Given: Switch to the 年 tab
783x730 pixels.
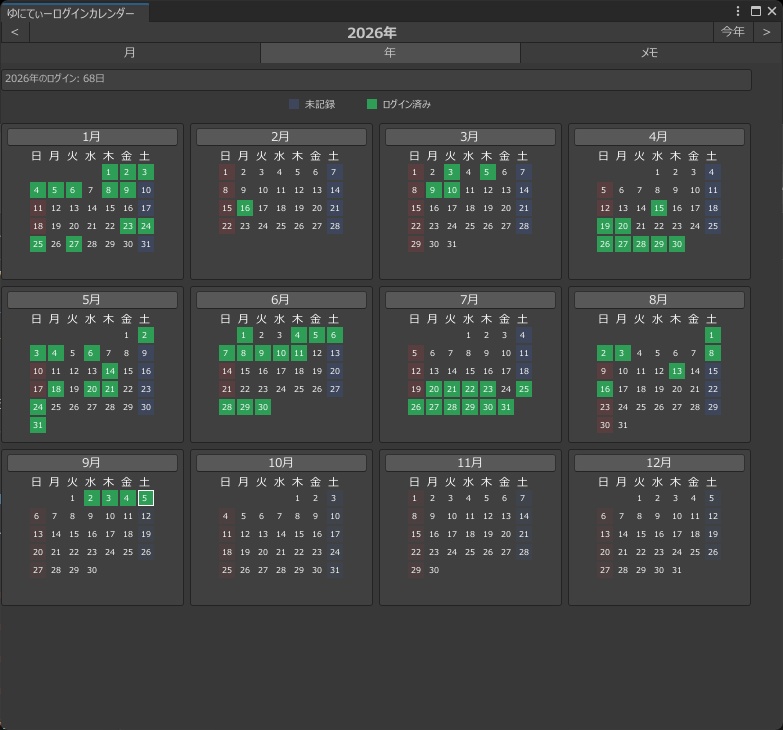Looking at the screenshot, I should 390,52.
